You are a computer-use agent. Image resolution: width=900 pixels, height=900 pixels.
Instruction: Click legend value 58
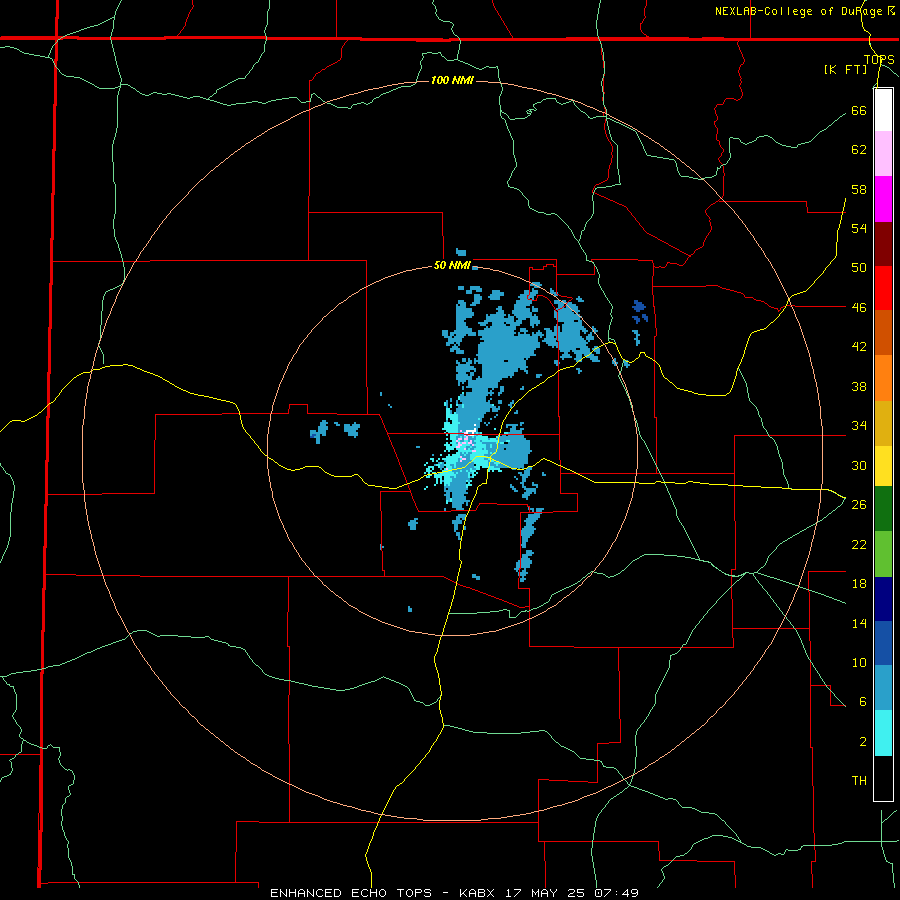[859, 189]
